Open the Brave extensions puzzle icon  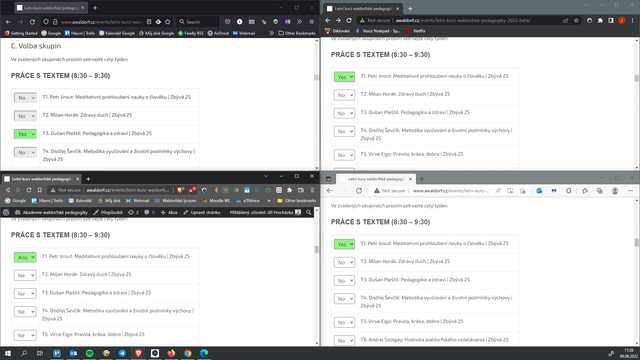coord(289,190)
